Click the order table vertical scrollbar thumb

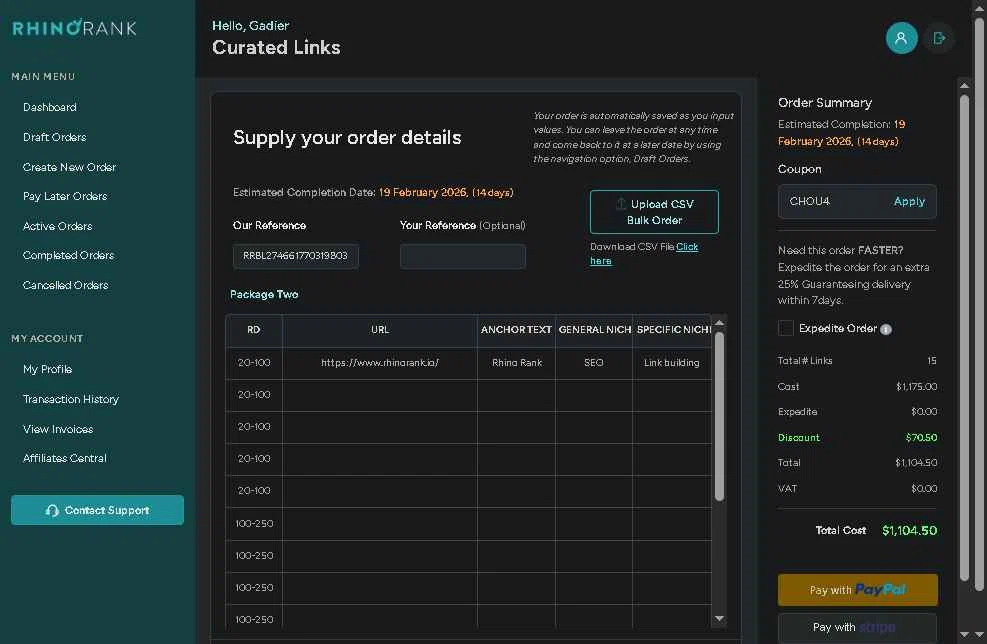[x=719, y=416]
